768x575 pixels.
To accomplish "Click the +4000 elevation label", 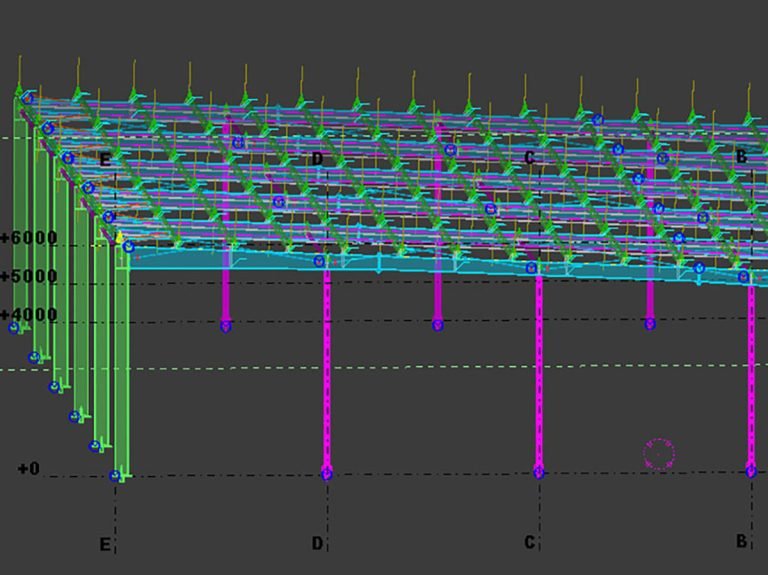I will pyautogui.click(x=29, y=314).
